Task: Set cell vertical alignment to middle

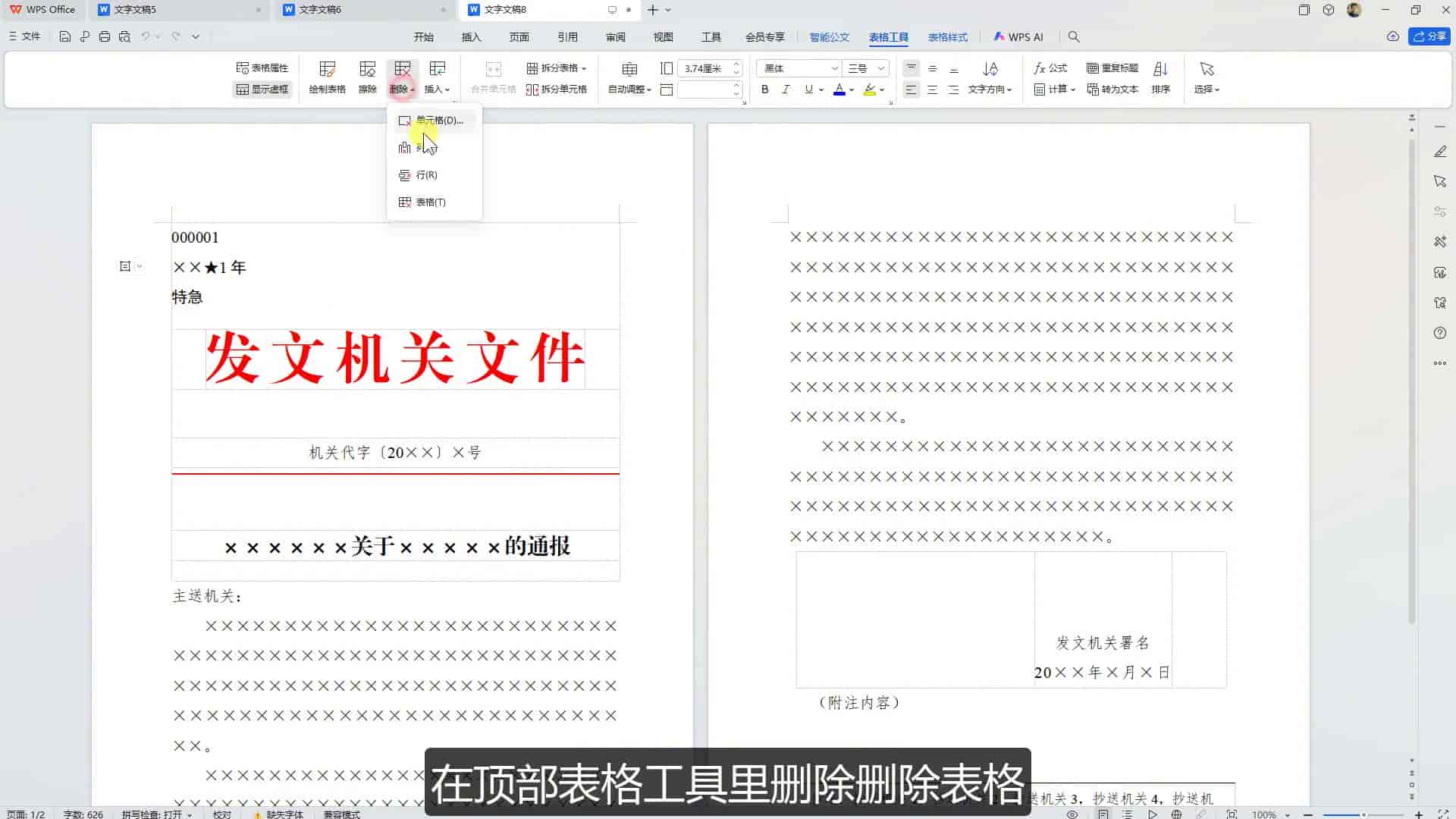Action: [x=933, y=68]
